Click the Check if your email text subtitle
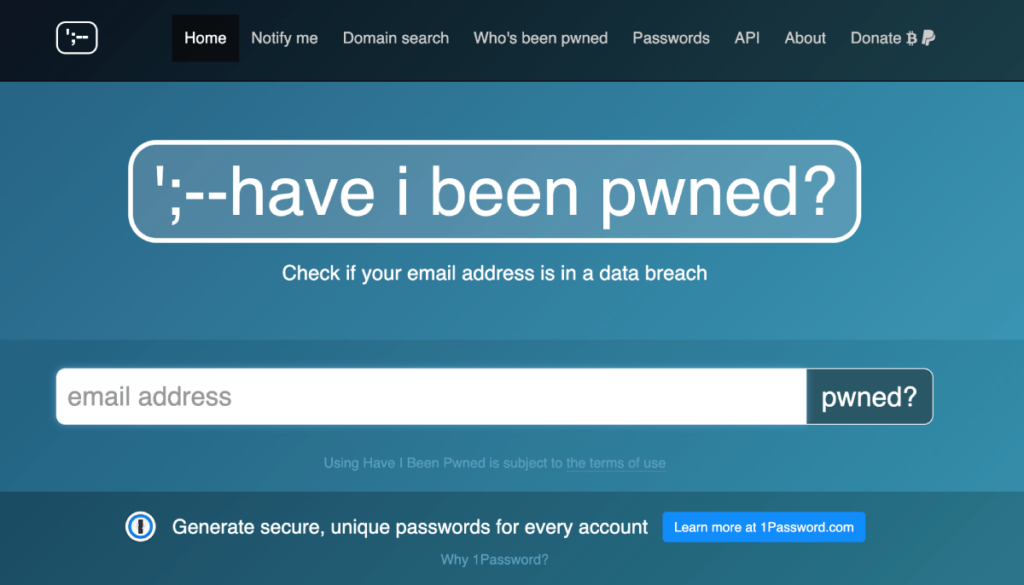Screen dimensions: 1024x585 pyautogui.click(x=494, y=272)
